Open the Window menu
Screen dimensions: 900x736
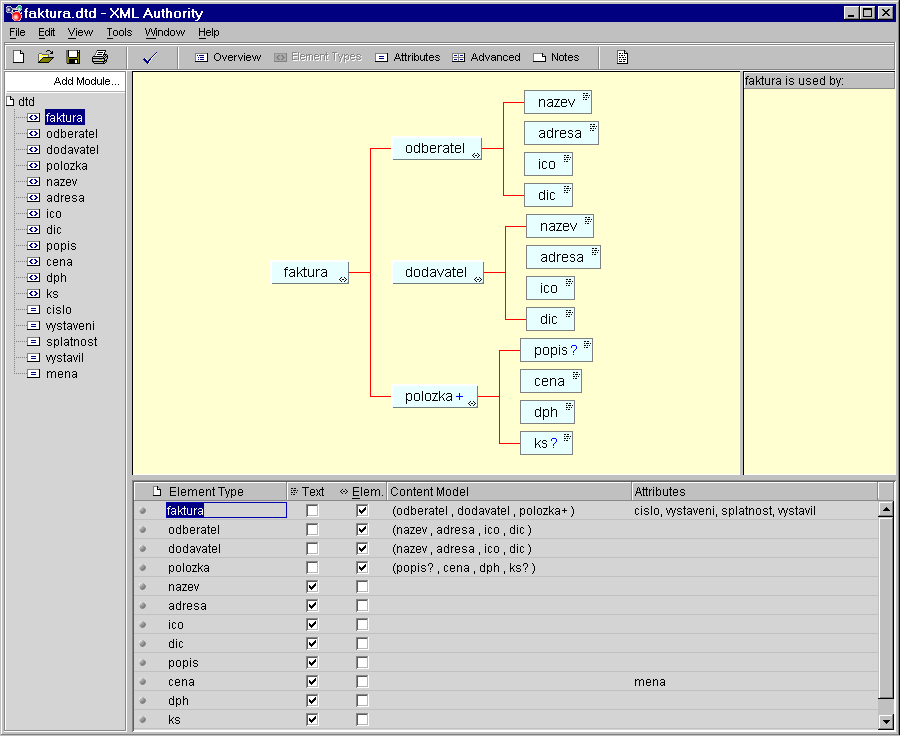165,32
